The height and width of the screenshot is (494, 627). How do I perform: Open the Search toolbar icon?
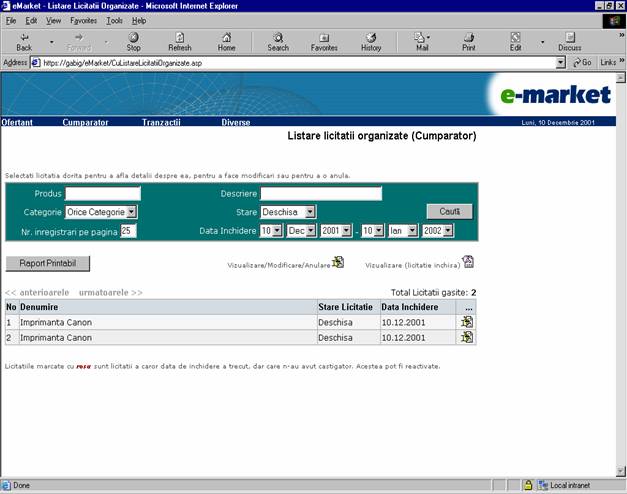pyautogui.click(x=278, y=38)
